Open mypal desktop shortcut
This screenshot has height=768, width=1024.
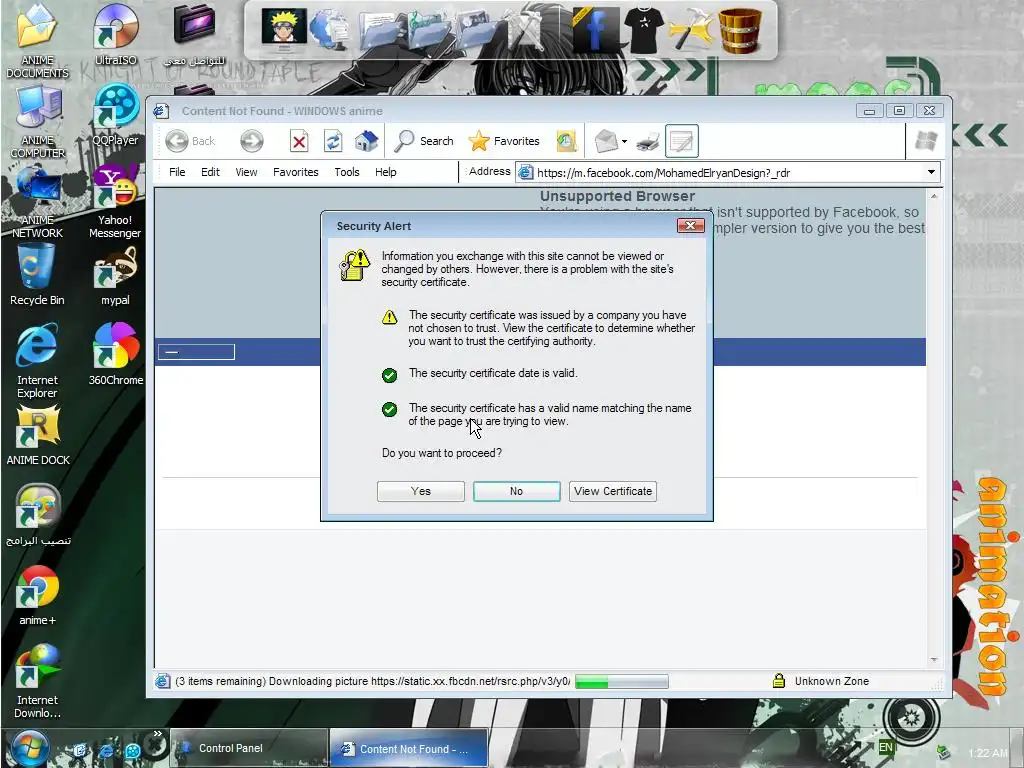pos(116,275)
